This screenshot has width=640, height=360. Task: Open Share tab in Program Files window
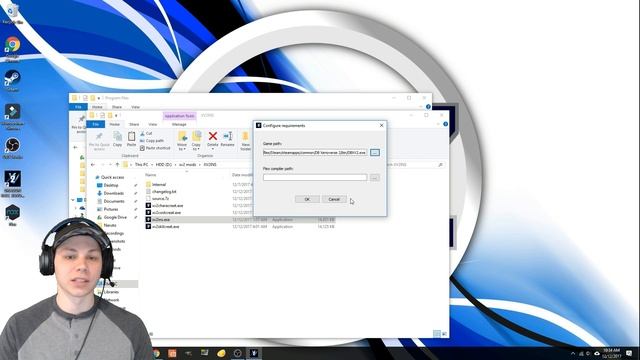tap(117, 107)
